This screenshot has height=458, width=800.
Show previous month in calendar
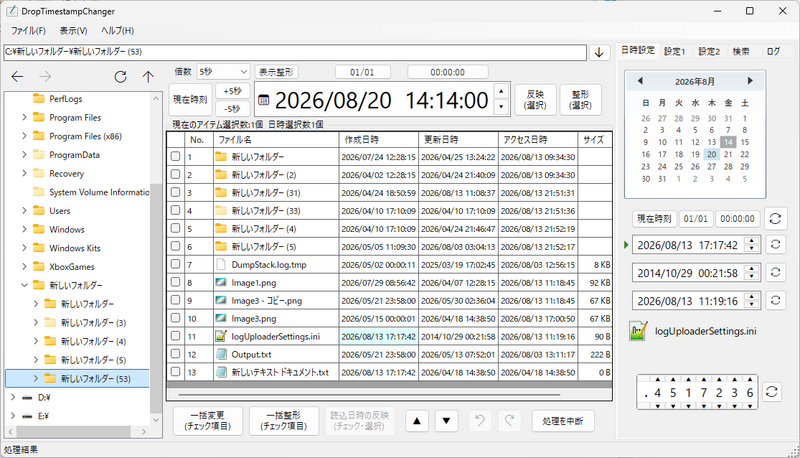640,81
